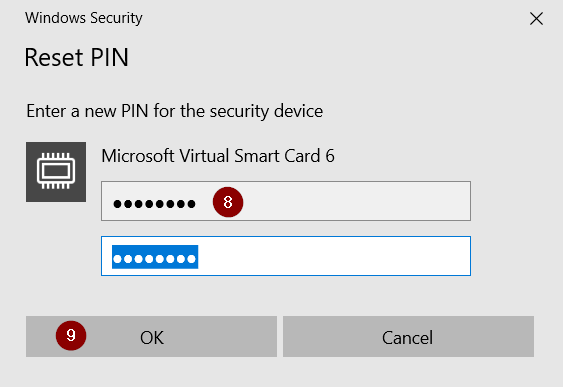Click the 'Smart Card 6' text beside chip icon

pyautogui.click(x=284, y=156)
